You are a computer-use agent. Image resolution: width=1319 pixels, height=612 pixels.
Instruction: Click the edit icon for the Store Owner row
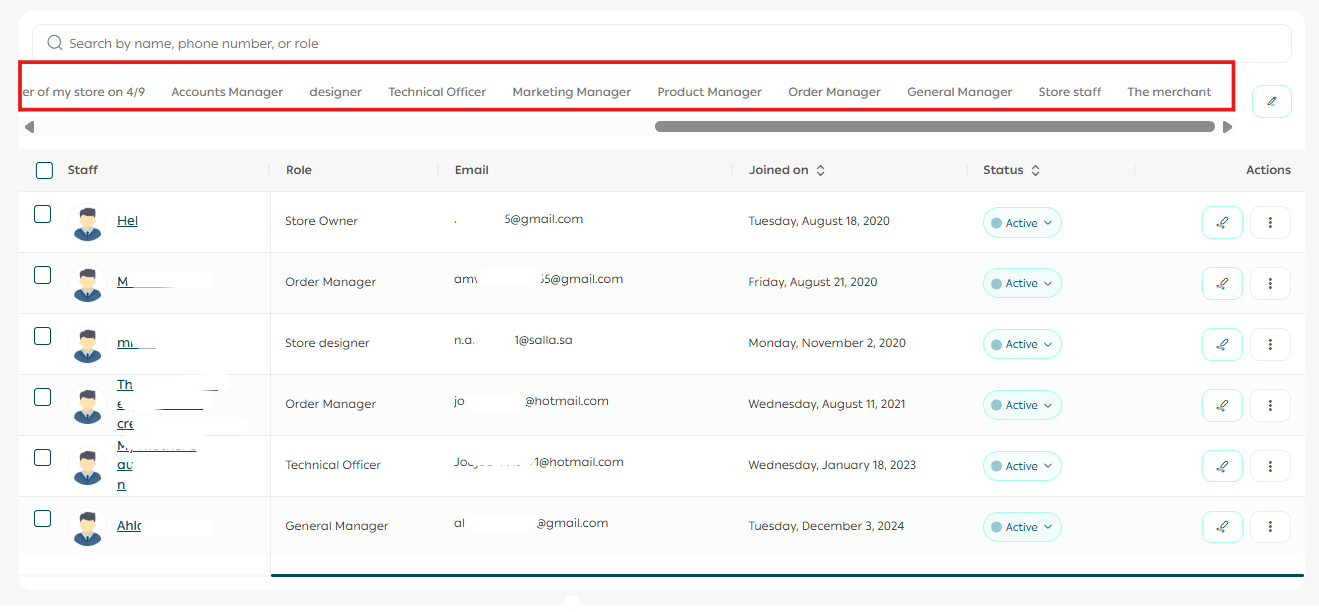1221,222
